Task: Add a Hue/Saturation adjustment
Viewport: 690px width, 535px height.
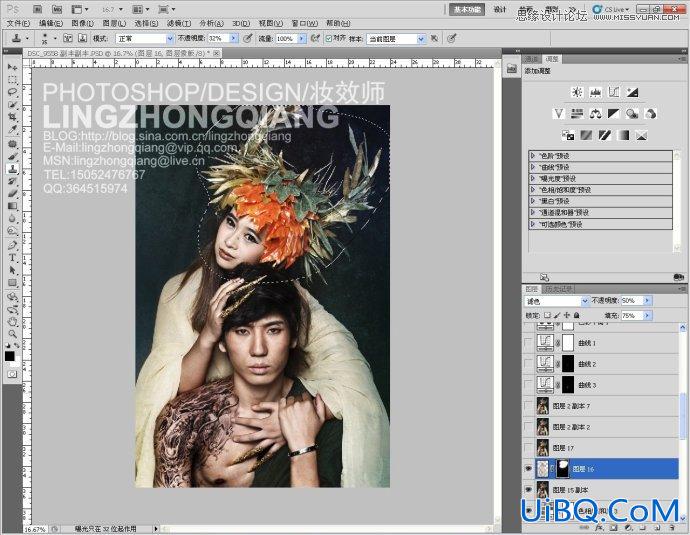Action: 577,114
